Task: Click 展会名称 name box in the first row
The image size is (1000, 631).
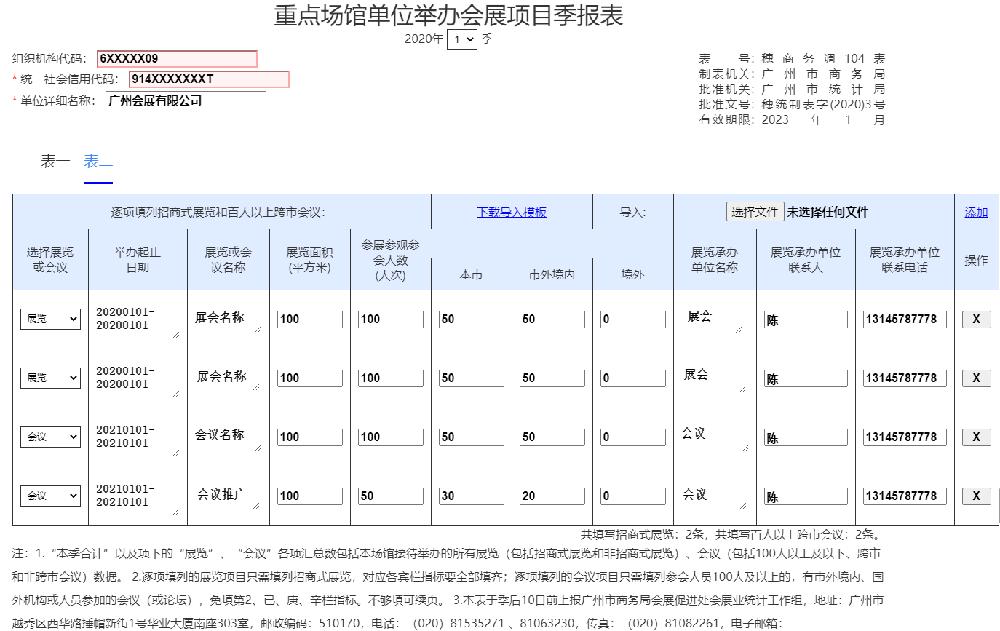Action: click(x=227, y=320)
